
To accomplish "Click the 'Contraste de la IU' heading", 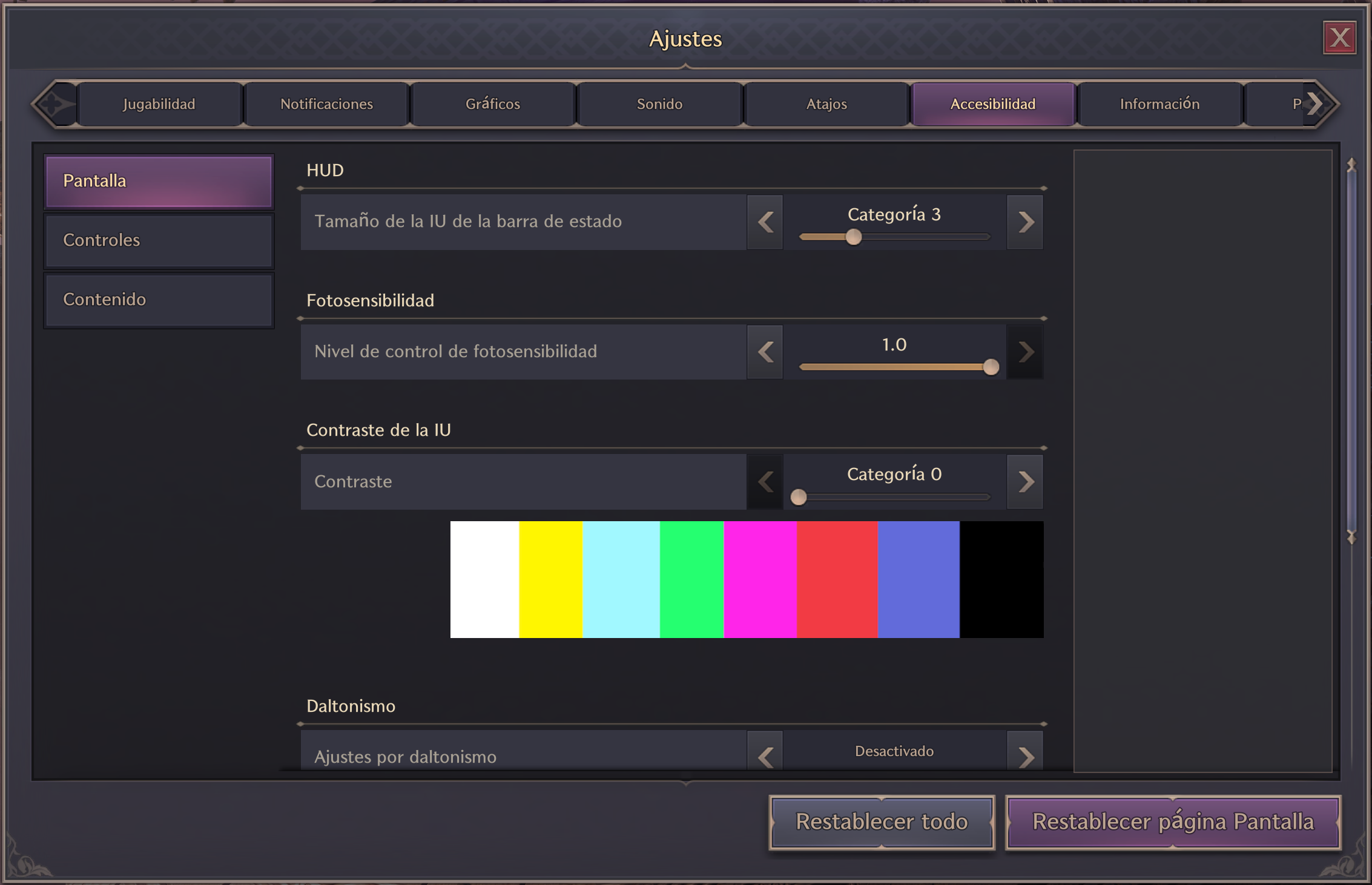I will pyautogui.click(x=378, y=430).
